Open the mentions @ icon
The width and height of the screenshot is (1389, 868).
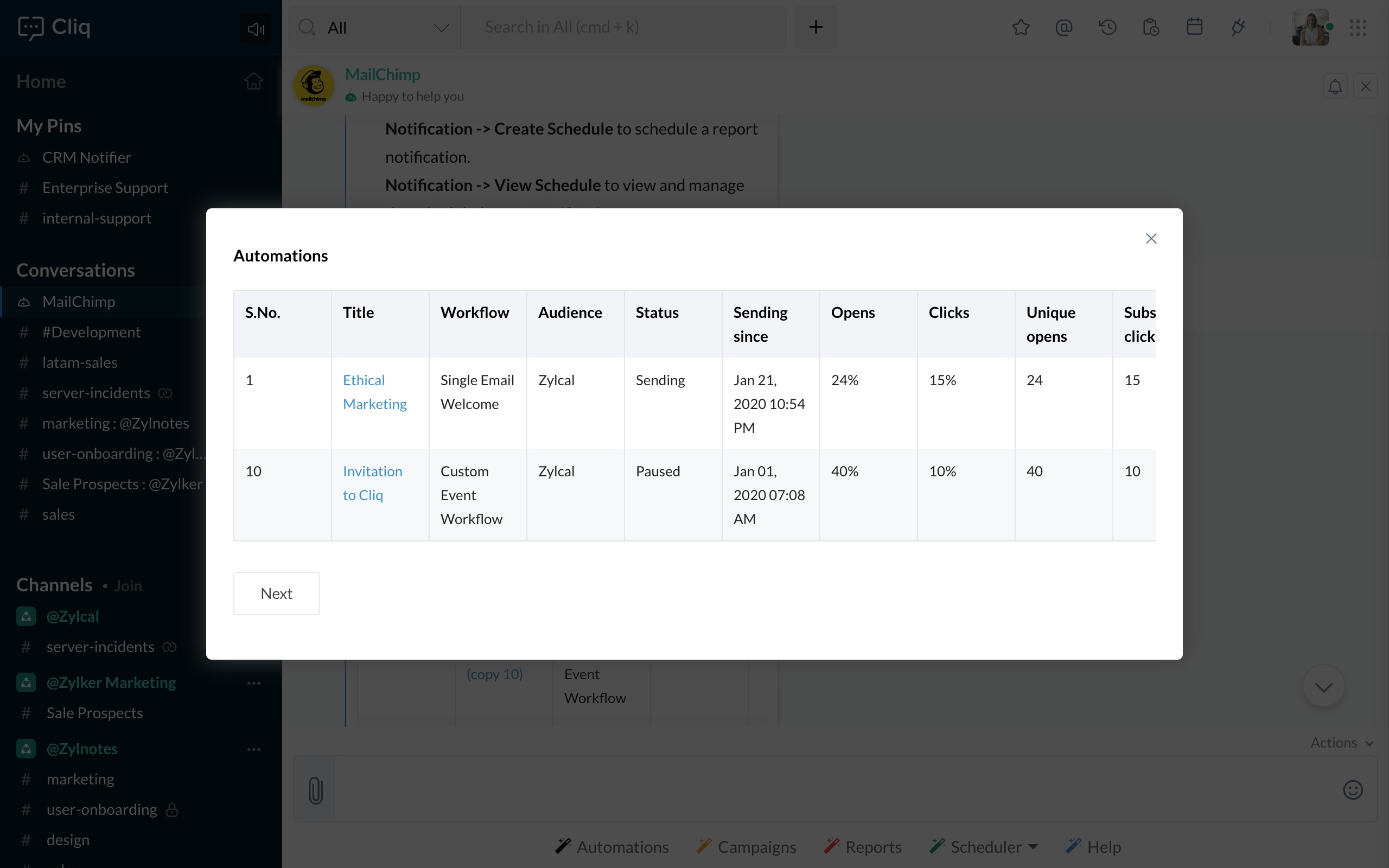[x=1063, y=27]
